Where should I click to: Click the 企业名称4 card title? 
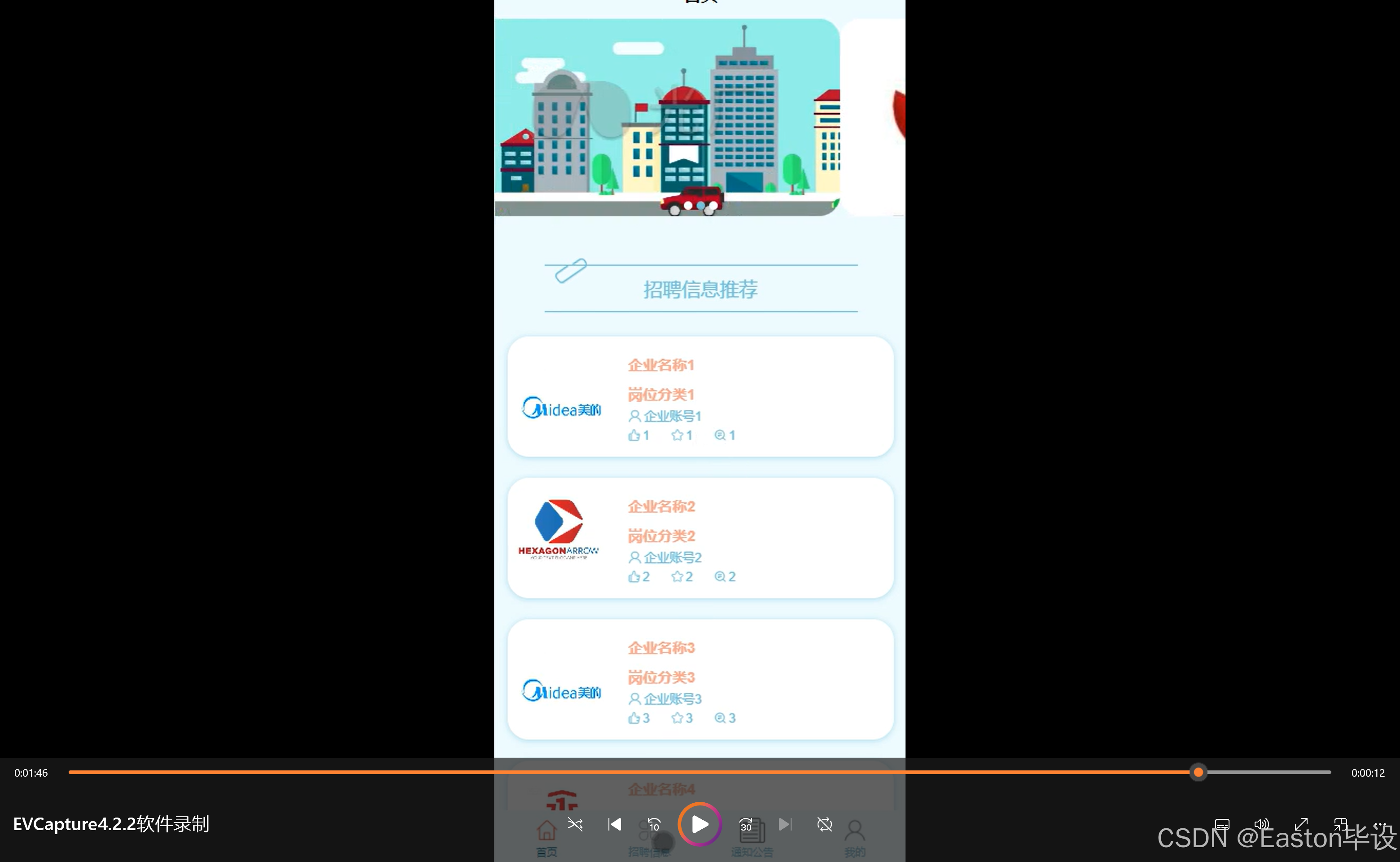tap(661, 789)
